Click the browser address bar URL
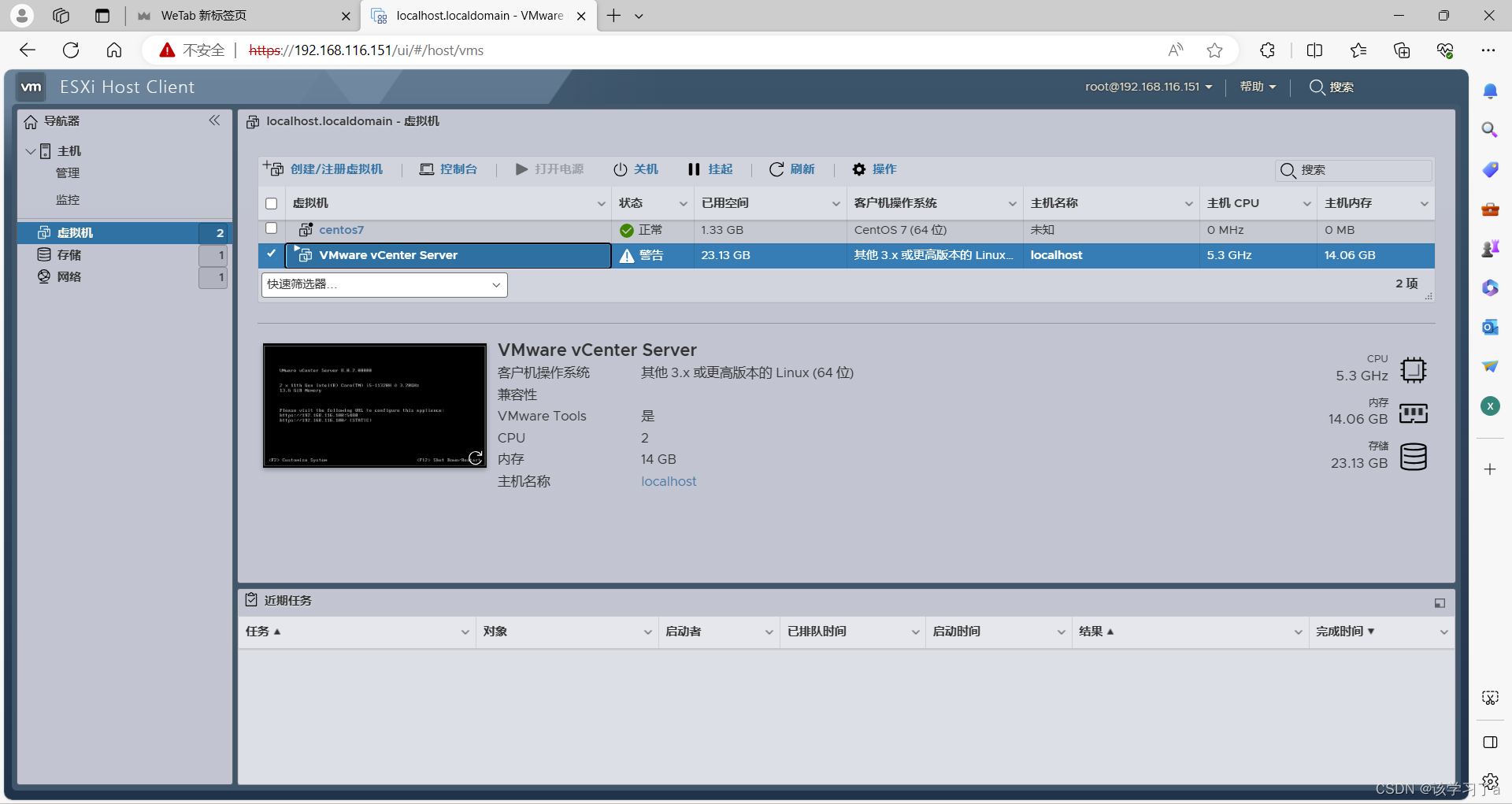Screen dimensions: 1512x804 click(366, 50)
